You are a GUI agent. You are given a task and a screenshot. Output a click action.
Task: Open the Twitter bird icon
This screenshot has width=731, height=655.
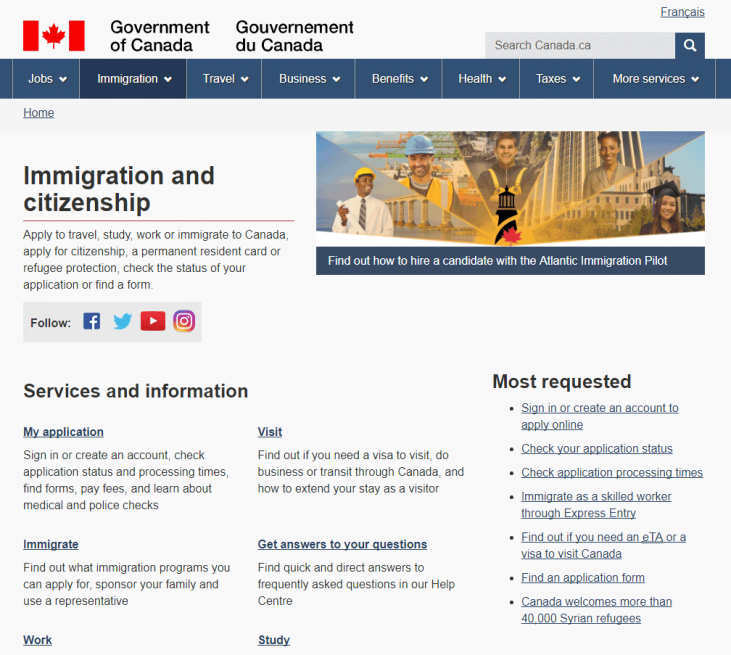pos(122,321)
